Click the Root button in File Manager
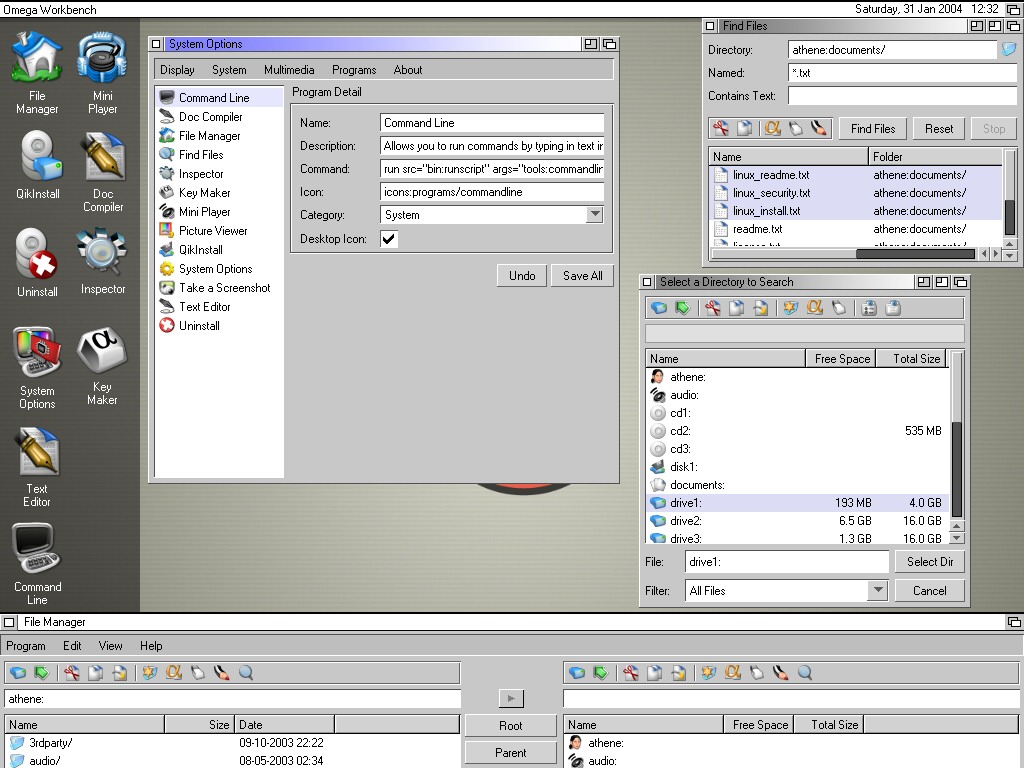This screenshot has width=1024, height=768. (510, 726)
